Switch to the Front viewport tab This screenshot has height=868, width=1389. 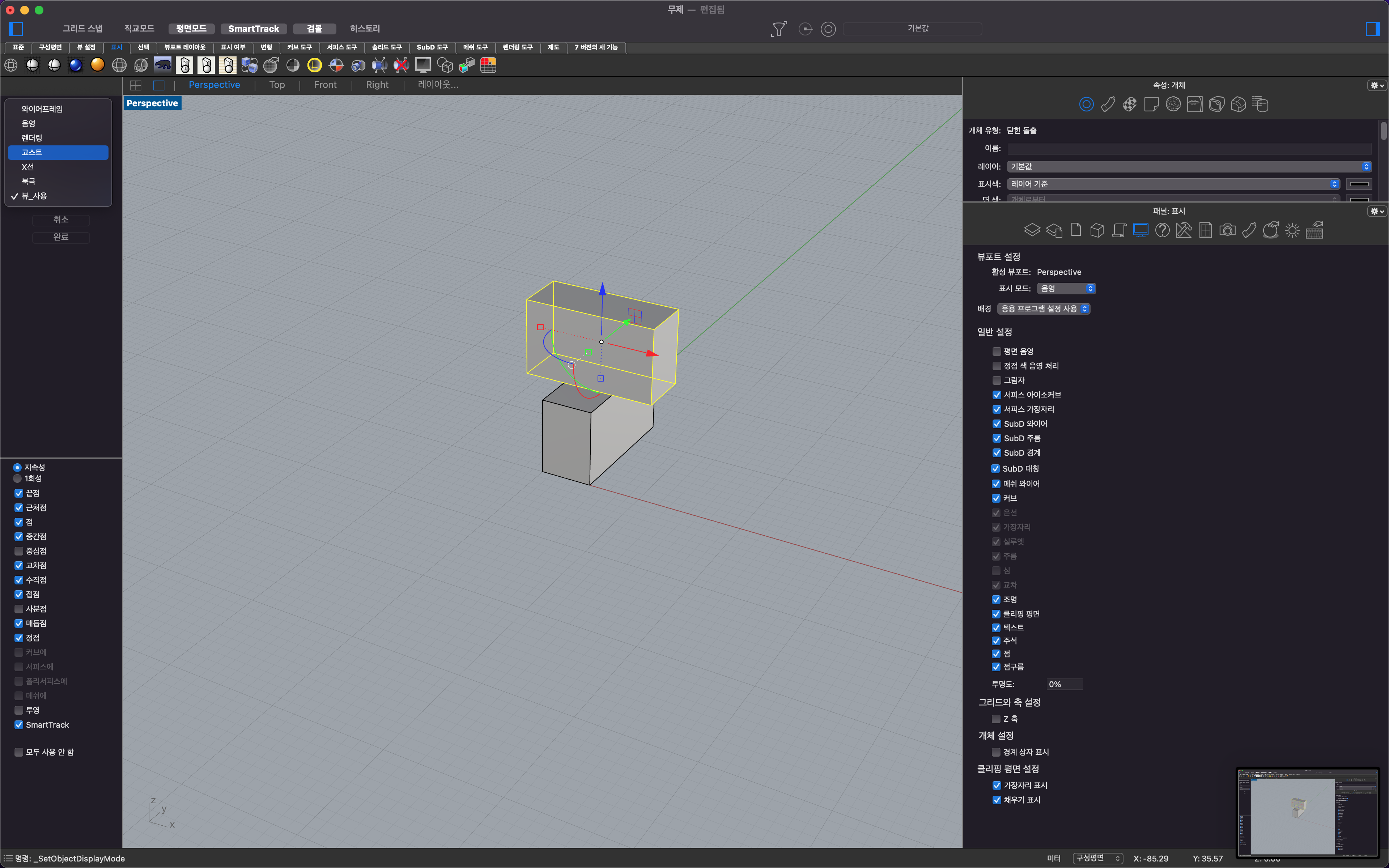click(x=325, y=85)
